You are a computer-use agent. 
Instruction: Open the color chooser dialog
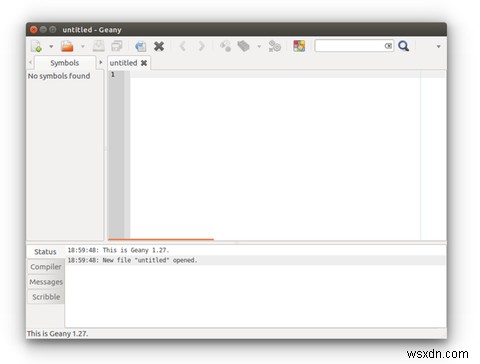tap(299, 46)
